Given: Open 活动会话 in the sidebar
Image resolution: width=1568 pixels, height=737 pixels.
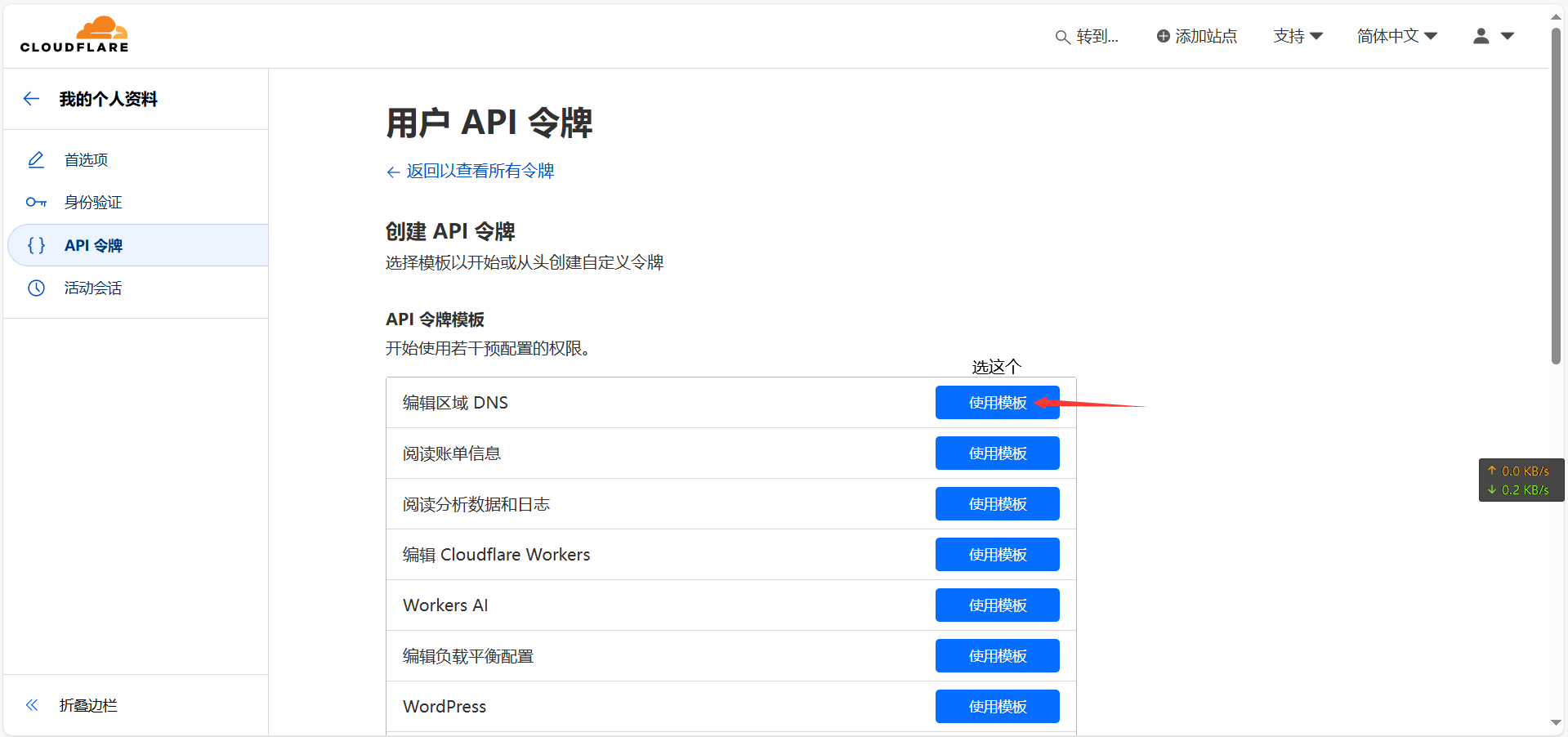Looking at the screenshot, I should 137,288.
